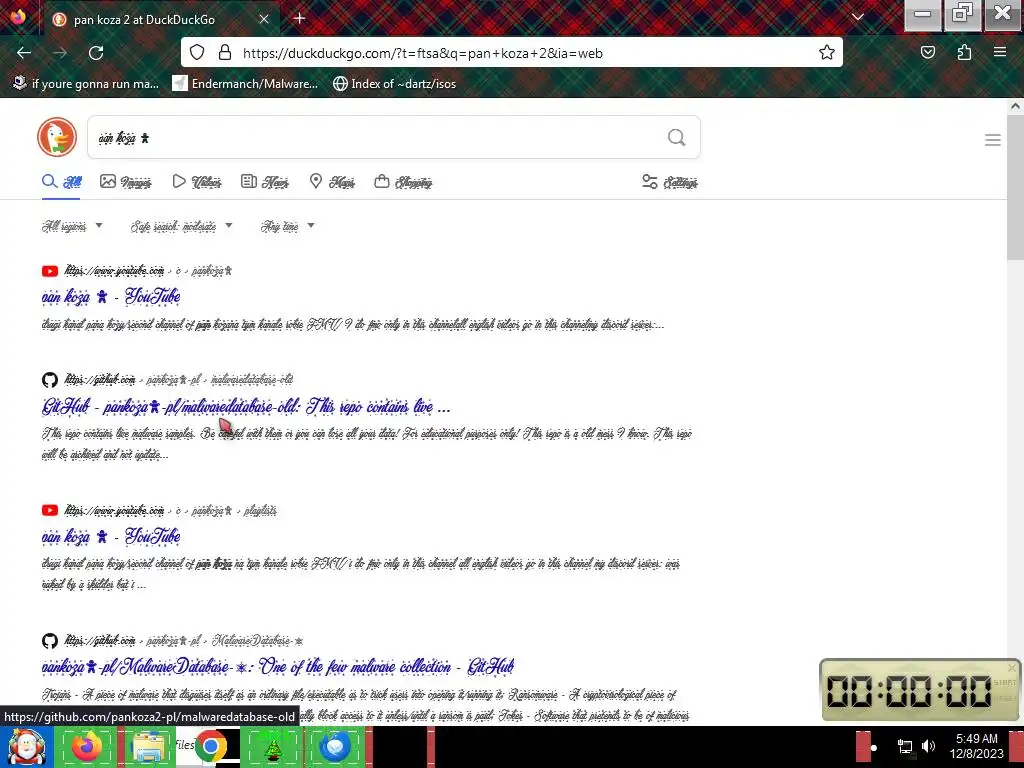Switch to the News search tab
The image size is (1024, 768).
click(x=264, y=182)
